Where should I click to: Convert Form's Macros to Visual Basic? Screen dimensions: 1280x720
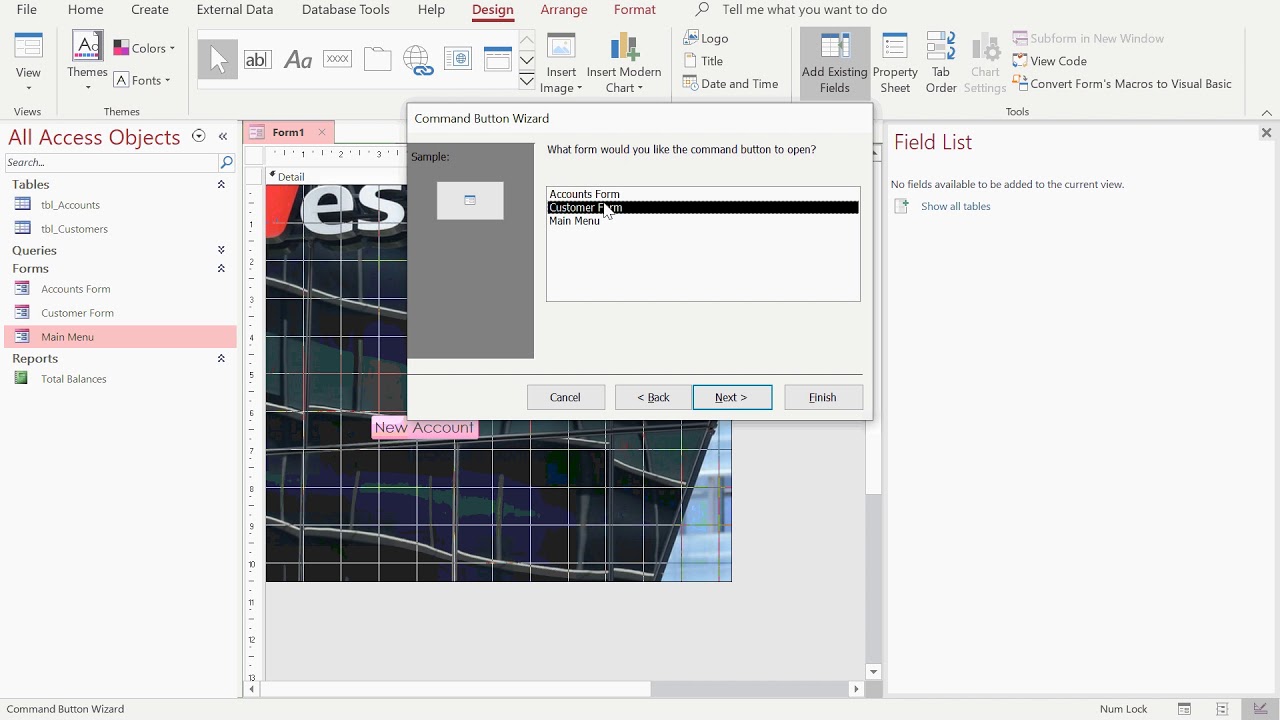1122,84
